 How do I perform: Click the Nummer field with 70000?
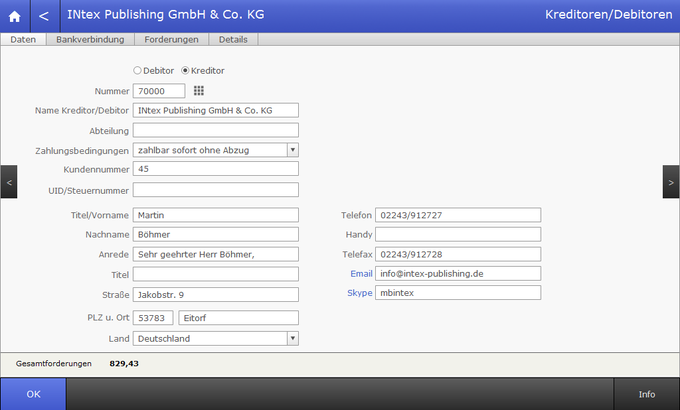pyautogui.click(x=159, y=91)
